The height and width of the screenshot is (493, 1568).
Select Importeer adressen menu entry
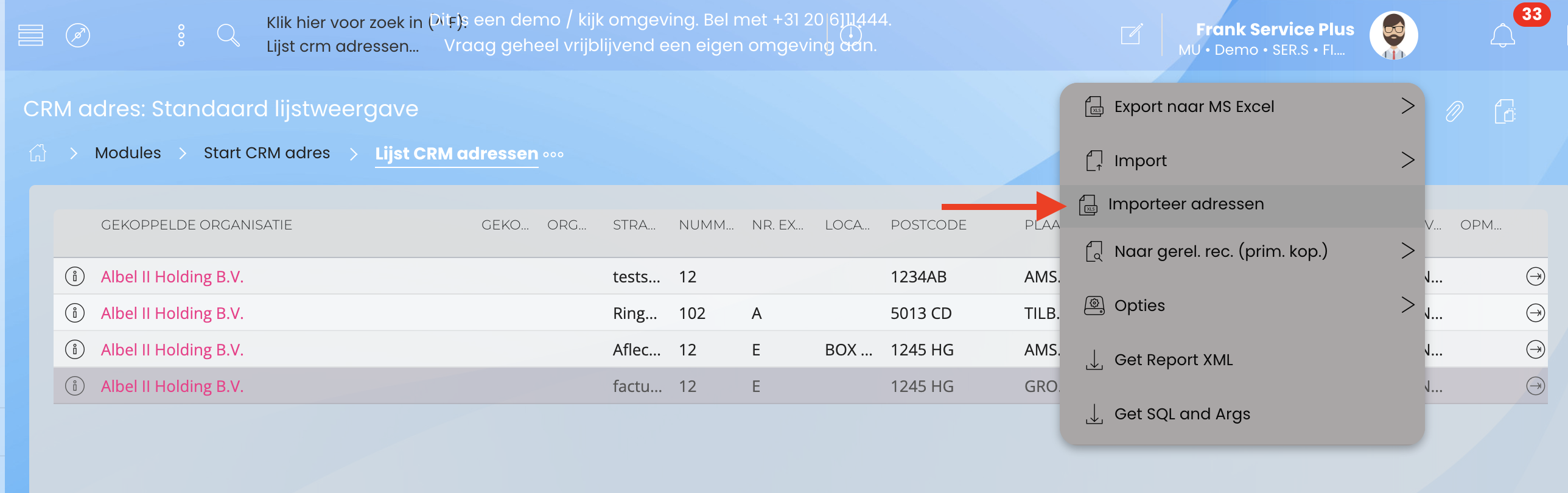[1185, 204]
